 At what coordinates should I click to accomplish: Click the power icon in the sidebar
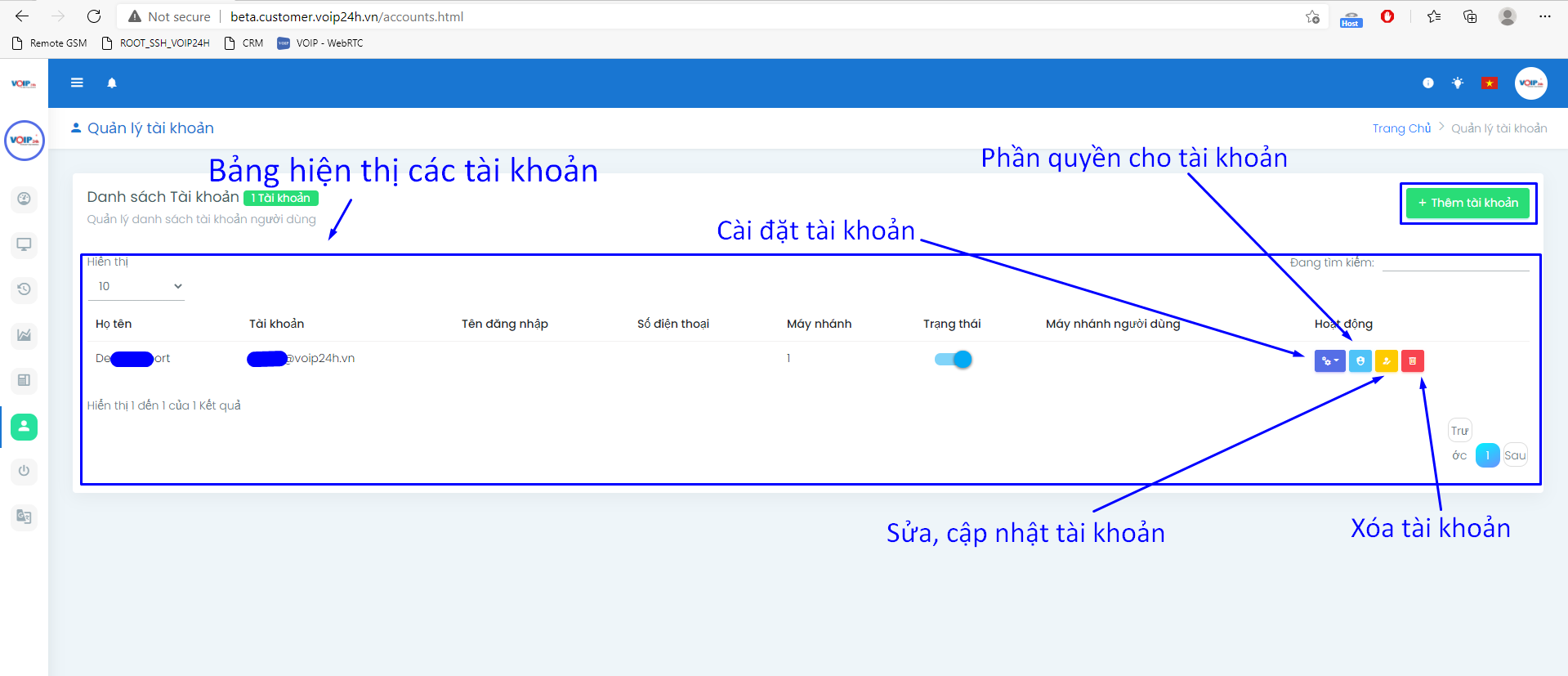[24, 471]
